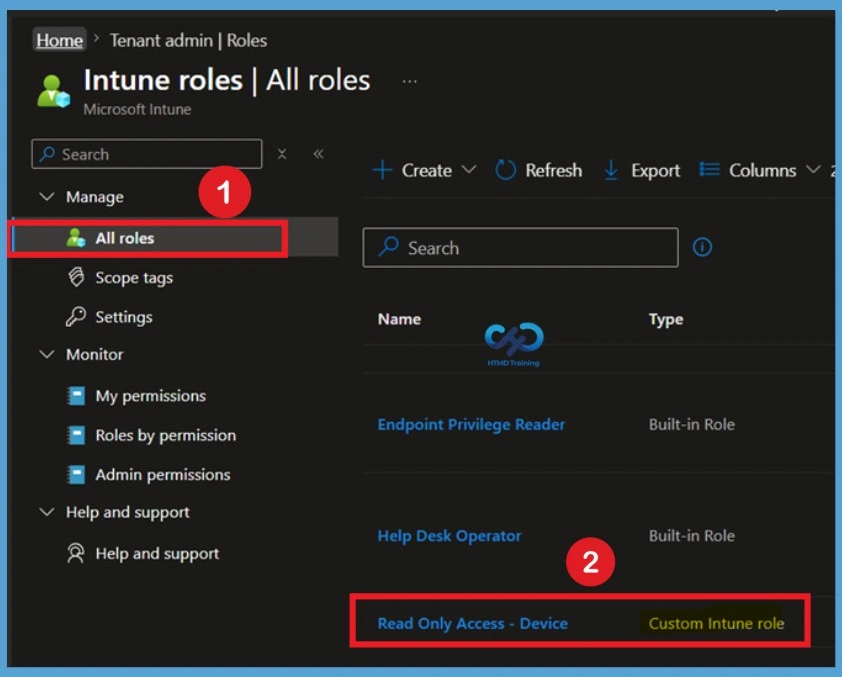Sort by the Name column header
The width and height of the screenshot is (842, 677).
tap(399, 319)
